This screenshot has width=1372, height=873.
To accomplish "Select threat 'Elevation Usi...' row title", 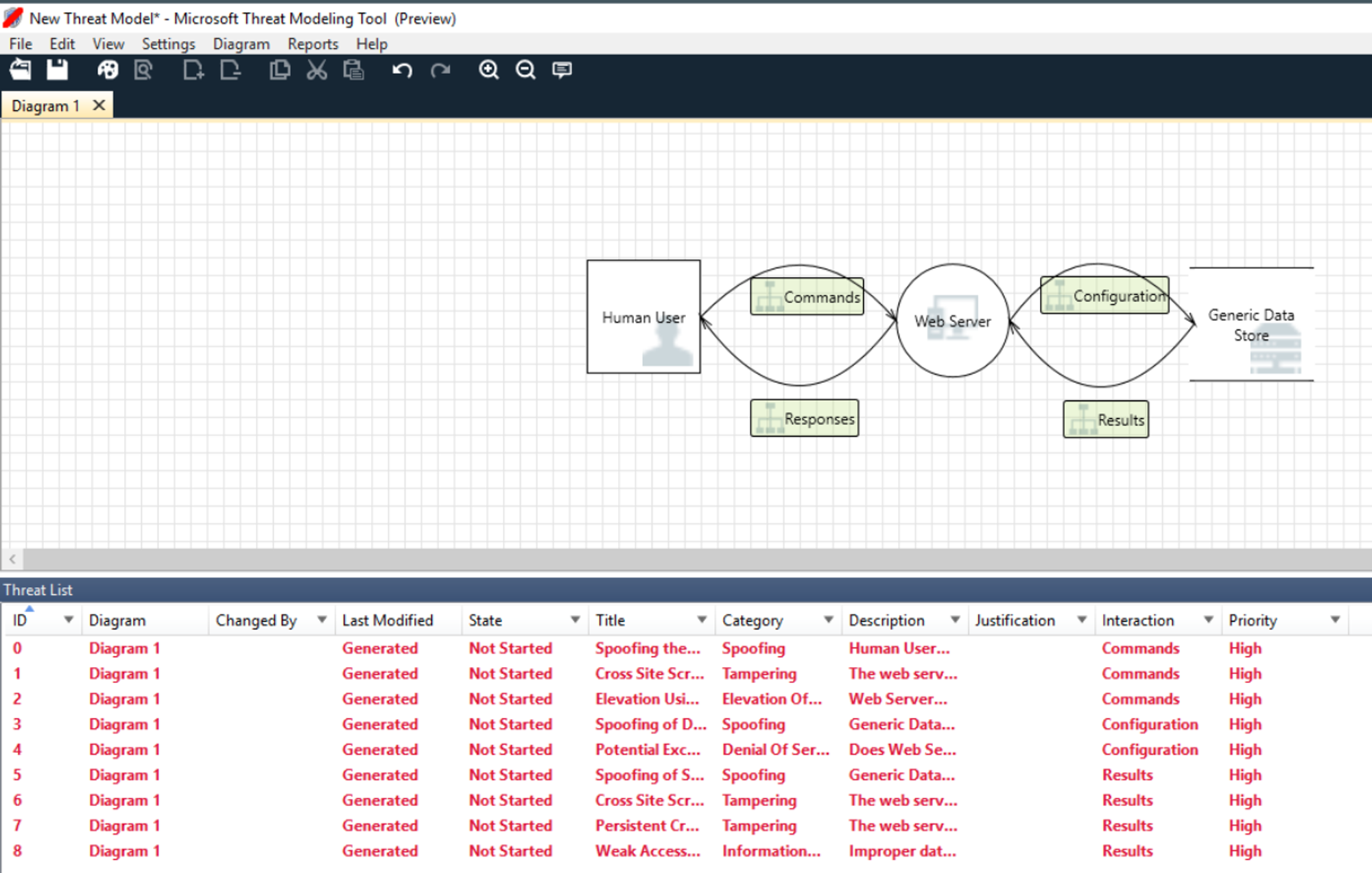I will (x=647, y=699).
